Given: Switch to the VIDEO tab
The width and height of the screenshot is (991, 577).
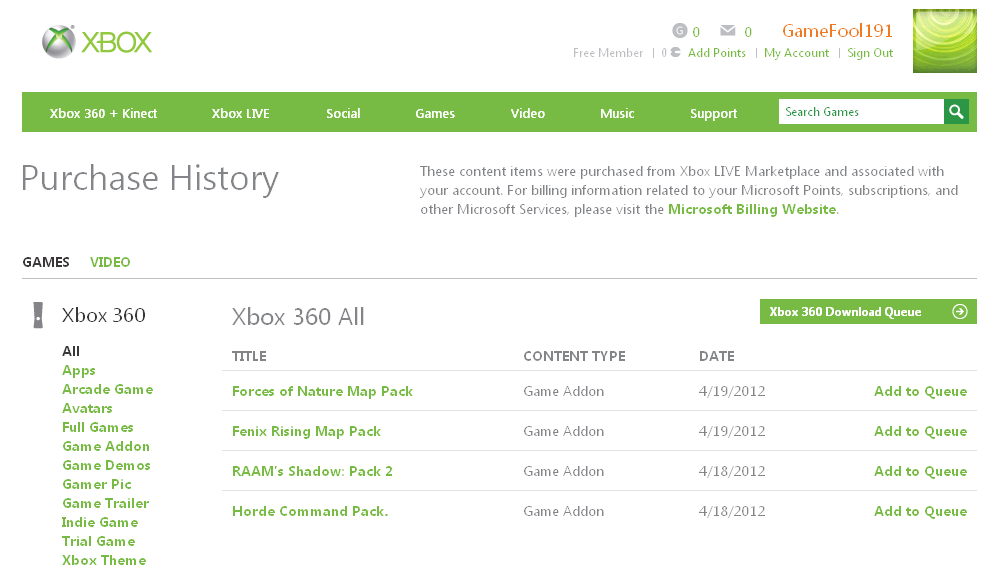Looking at the screenshot, I should tap(110, 262).
